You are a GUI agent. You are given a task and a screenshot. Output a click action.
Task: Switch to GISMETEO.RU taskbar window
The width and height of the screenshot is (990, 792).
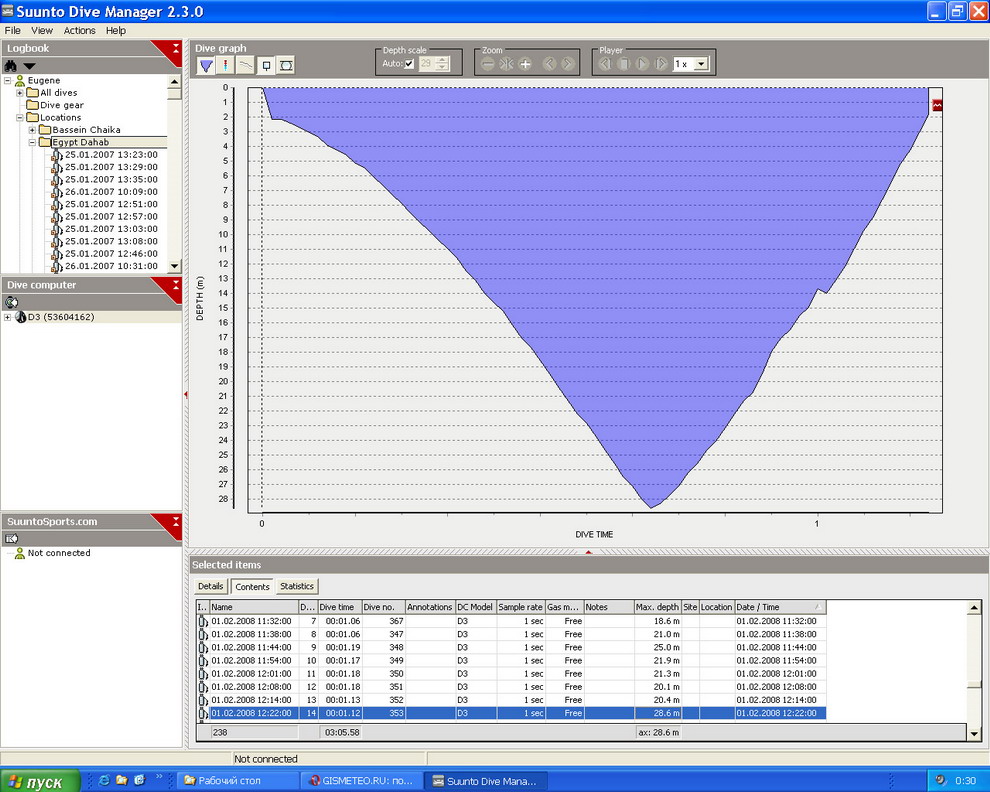[x=361, y=781]
